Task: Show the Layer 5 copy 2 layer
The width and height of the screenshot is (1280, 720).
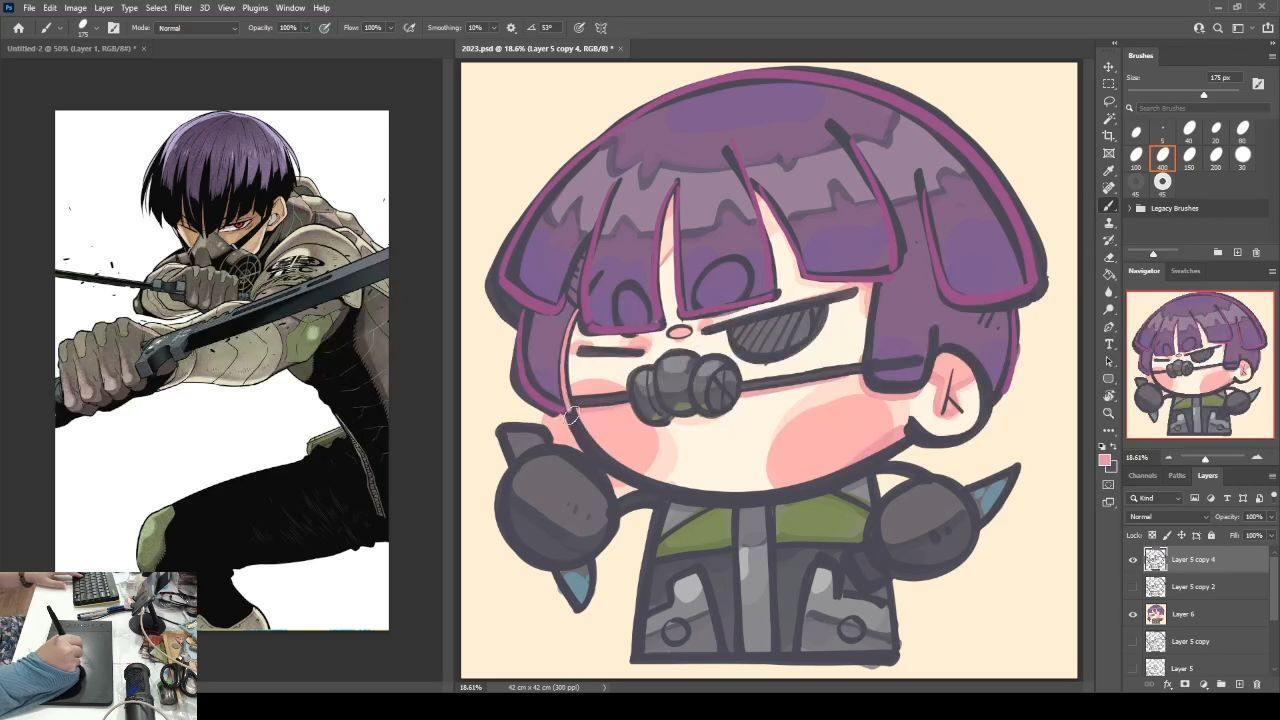Action: (x=1133, y=587)
